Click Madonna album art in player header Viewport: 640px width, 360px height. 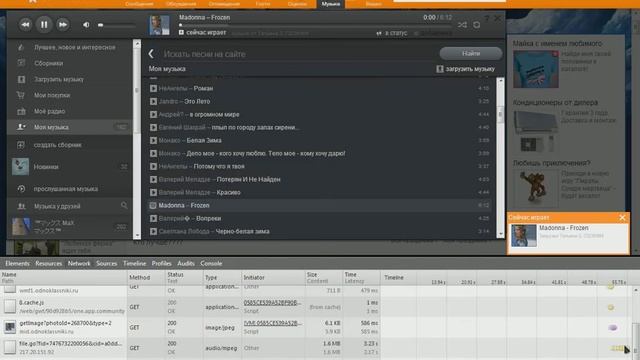[159, 25]
